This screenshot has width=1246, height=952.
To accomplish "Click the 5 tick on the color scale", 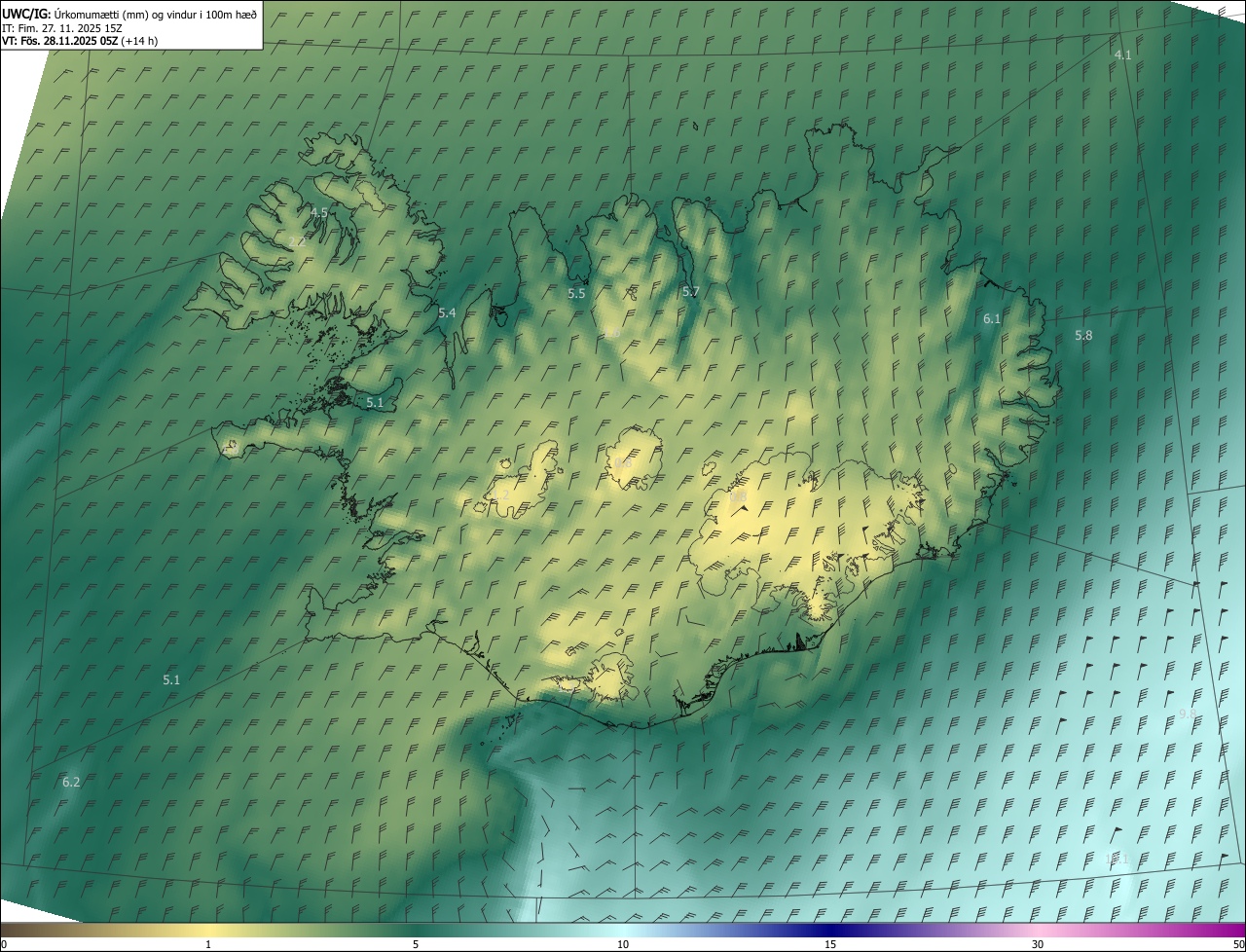I will click(416, 945).
